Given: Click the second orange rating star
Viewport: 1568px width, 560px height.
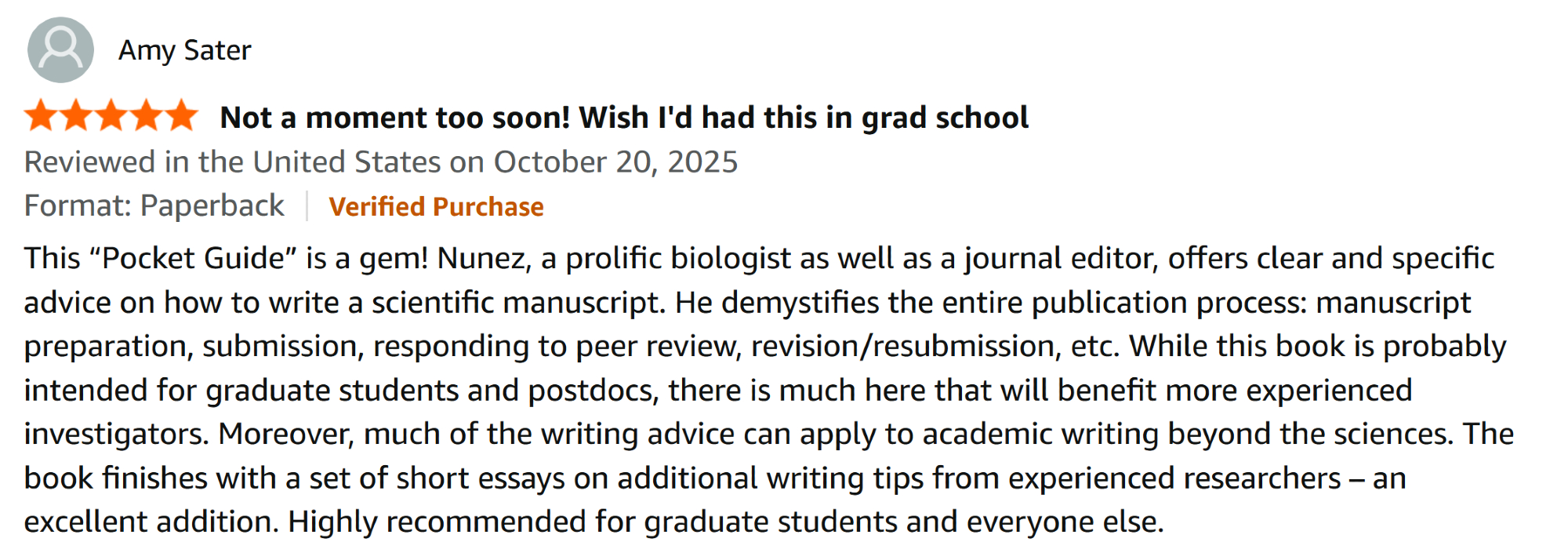Looking at the screenshot, I should tap(76, 116).
